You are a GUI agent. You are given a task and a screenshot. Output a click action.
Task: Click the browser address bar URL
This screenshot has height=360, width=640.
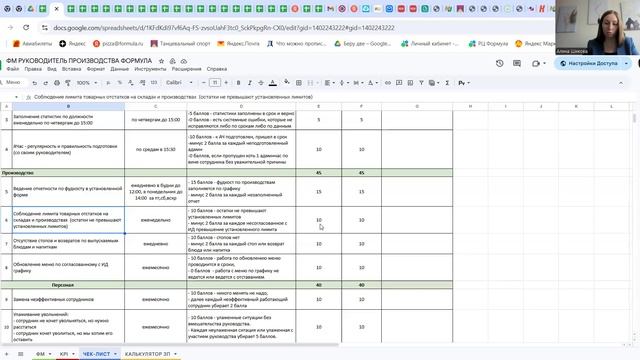click(224, 28)
